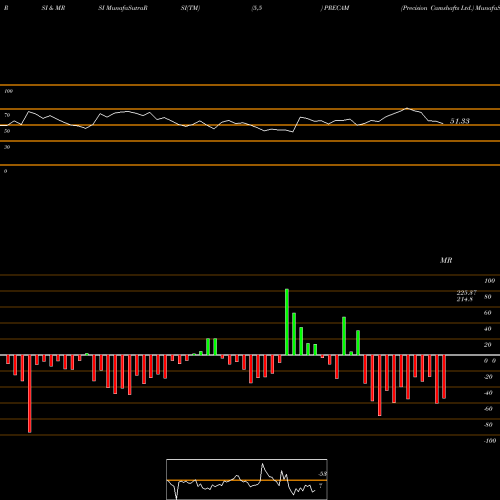Click the 214.8 value label
The image size is (500, 500).
(x=465, y=299)
